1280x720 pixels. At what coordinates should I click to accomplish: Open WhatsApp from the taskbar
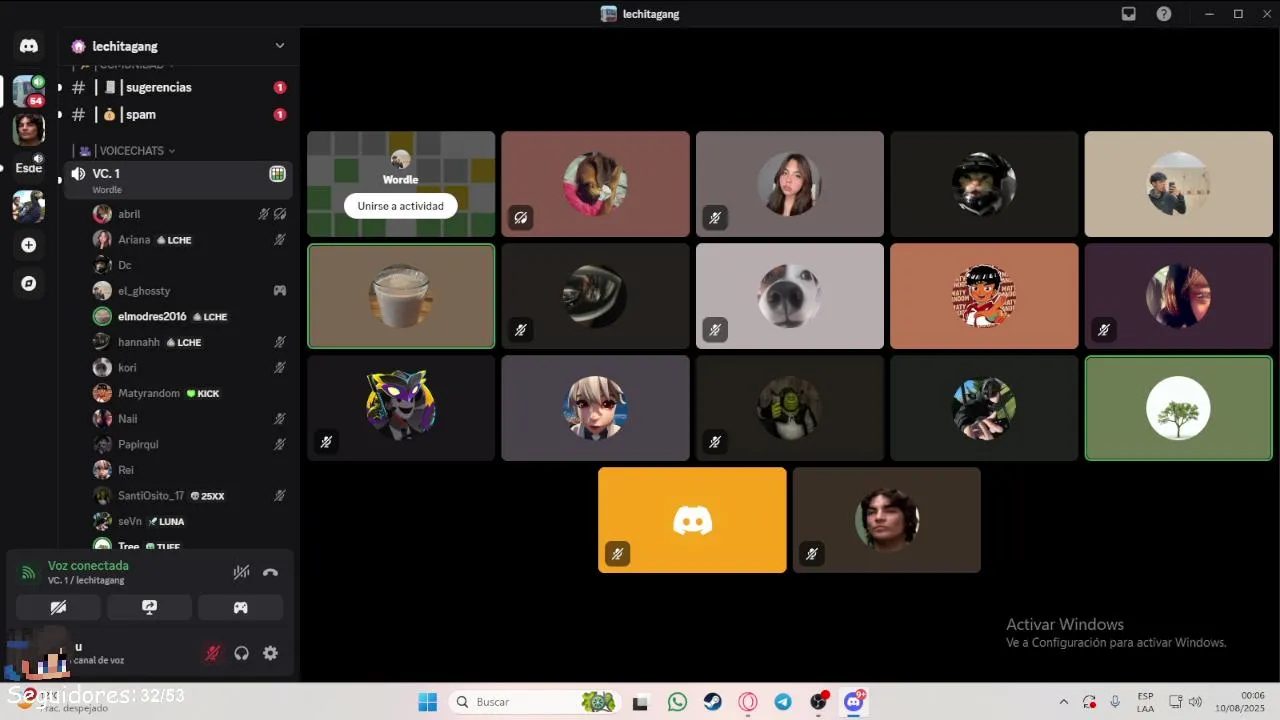pyautogui.click(x=677, y=702)
